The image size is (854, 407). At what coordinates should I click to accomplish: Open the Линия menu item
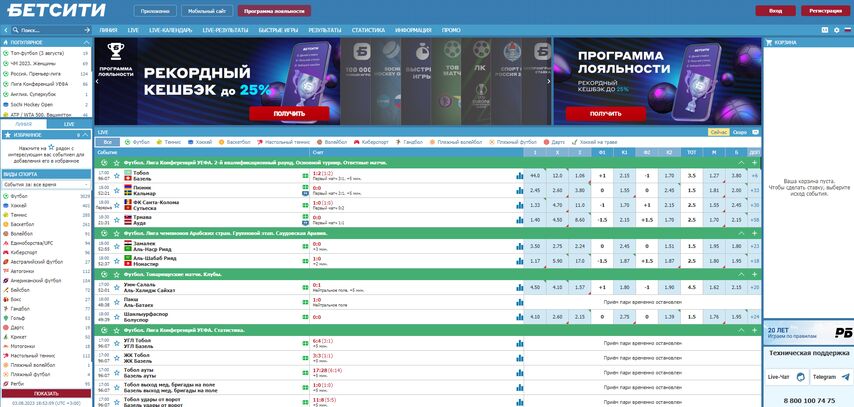[x=108, y=31]
